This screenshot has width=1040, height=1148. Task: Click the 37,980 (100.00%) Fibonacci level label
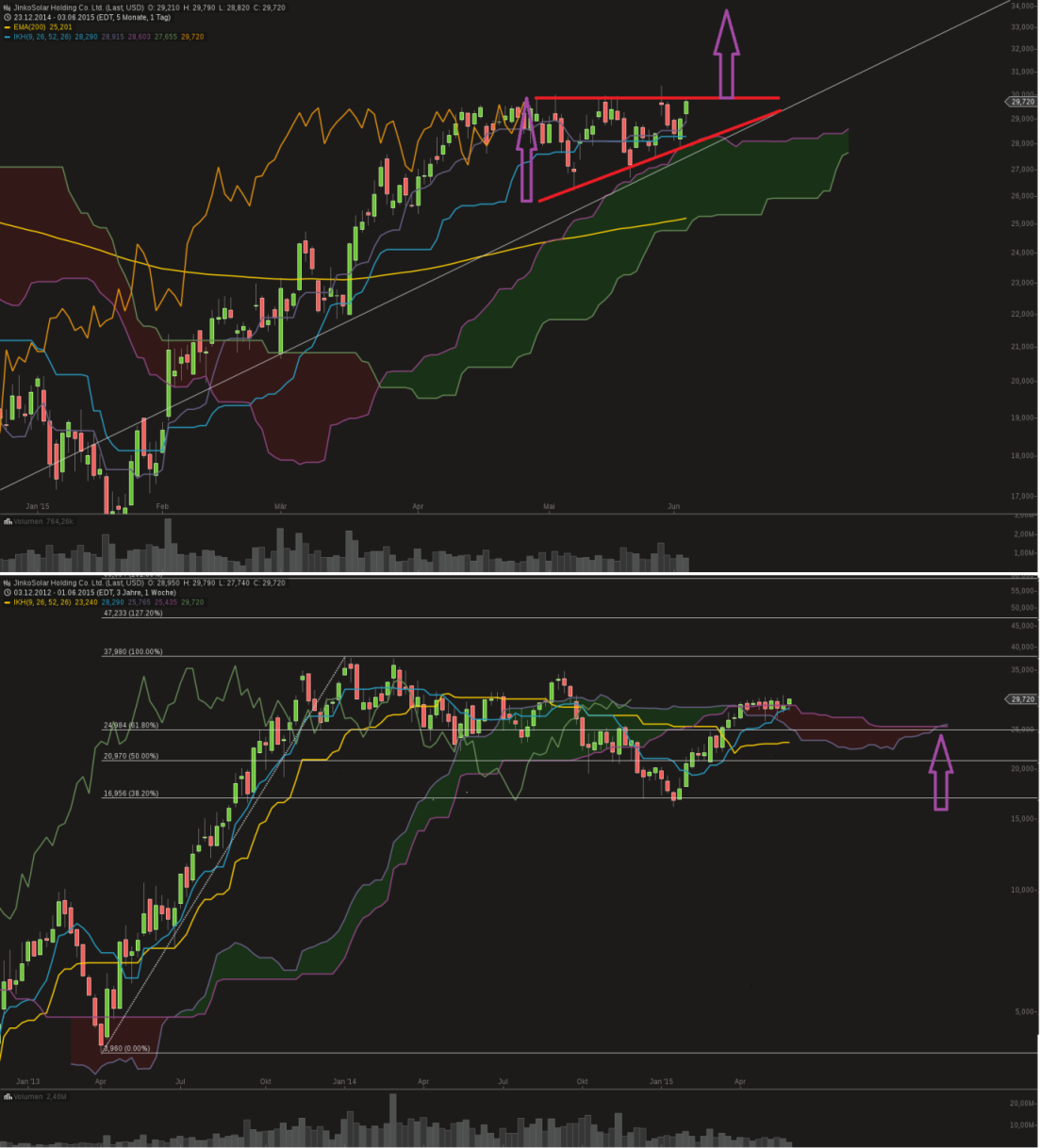point(133,651)
